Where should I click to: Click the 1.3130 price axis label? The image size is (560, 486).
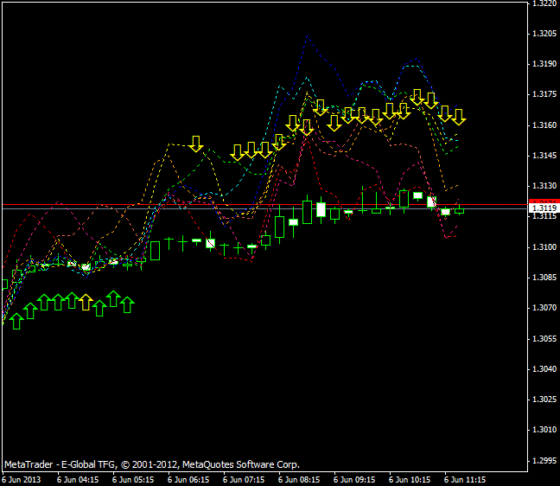[545, 186]
